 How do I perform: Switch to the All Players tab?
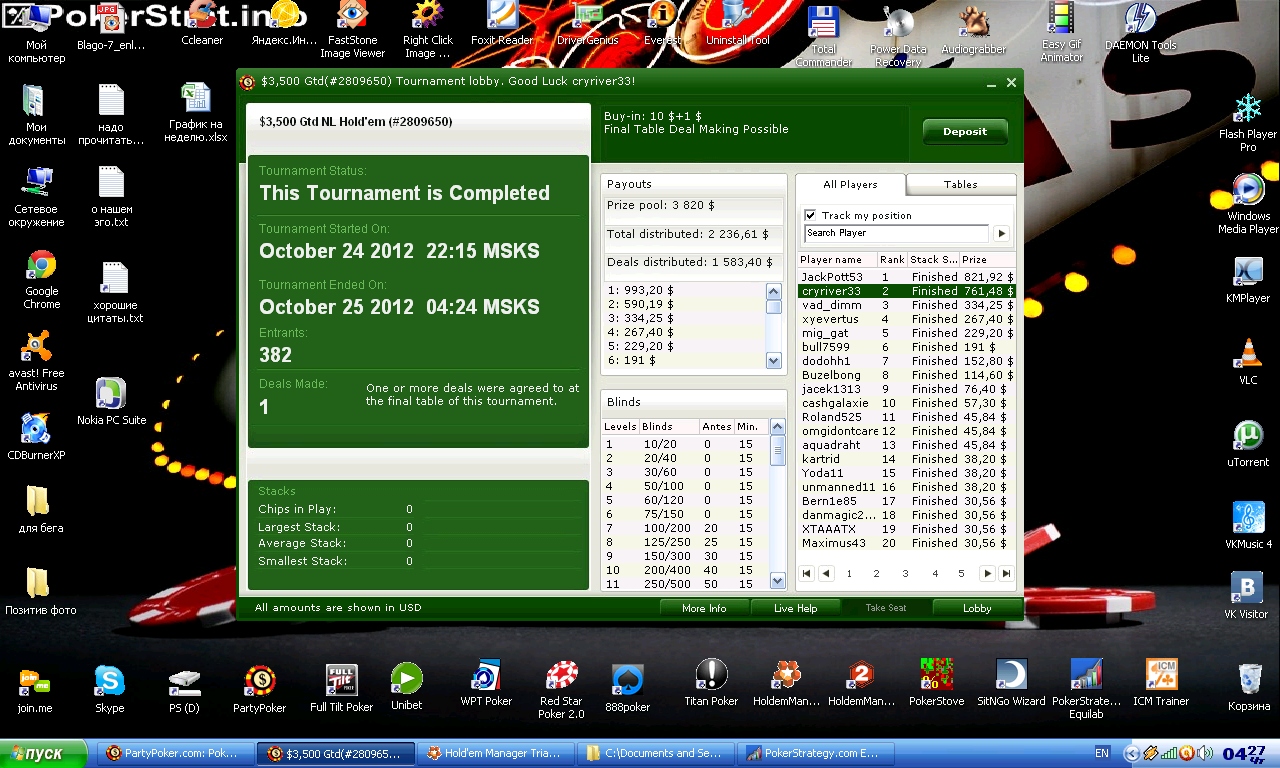pos(850,185)
